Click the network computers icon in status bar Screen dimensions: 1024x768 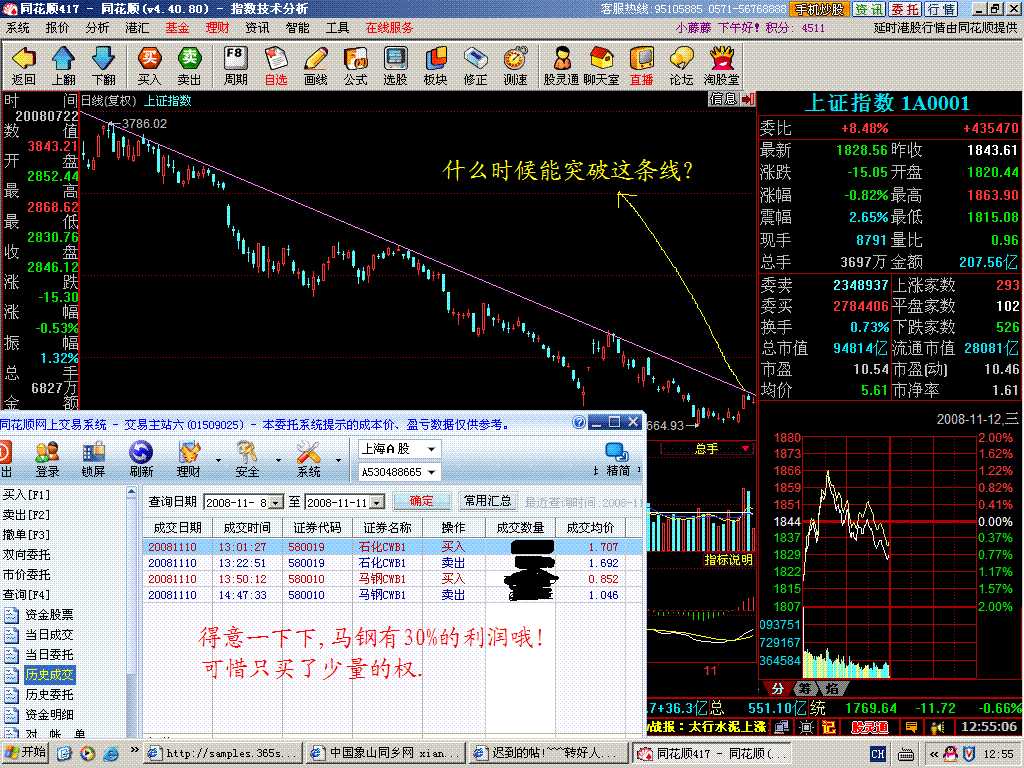point(782,727)
